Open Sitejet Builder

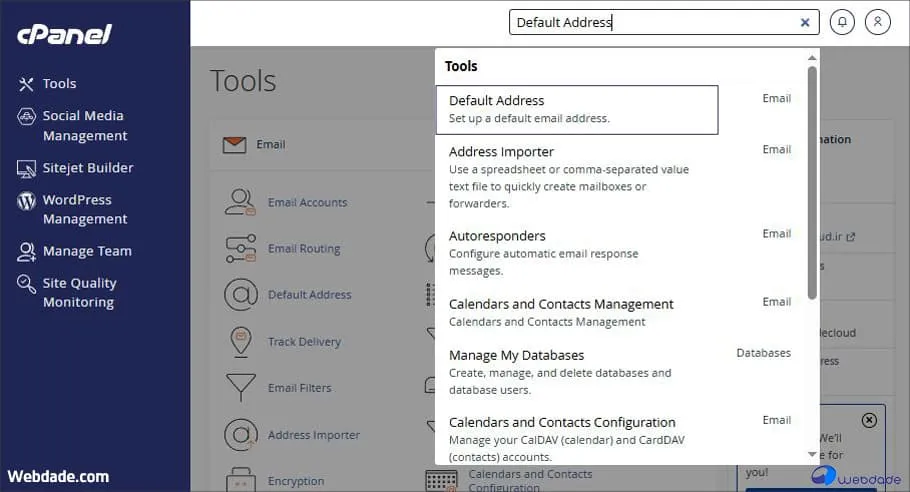coord(88,168)
